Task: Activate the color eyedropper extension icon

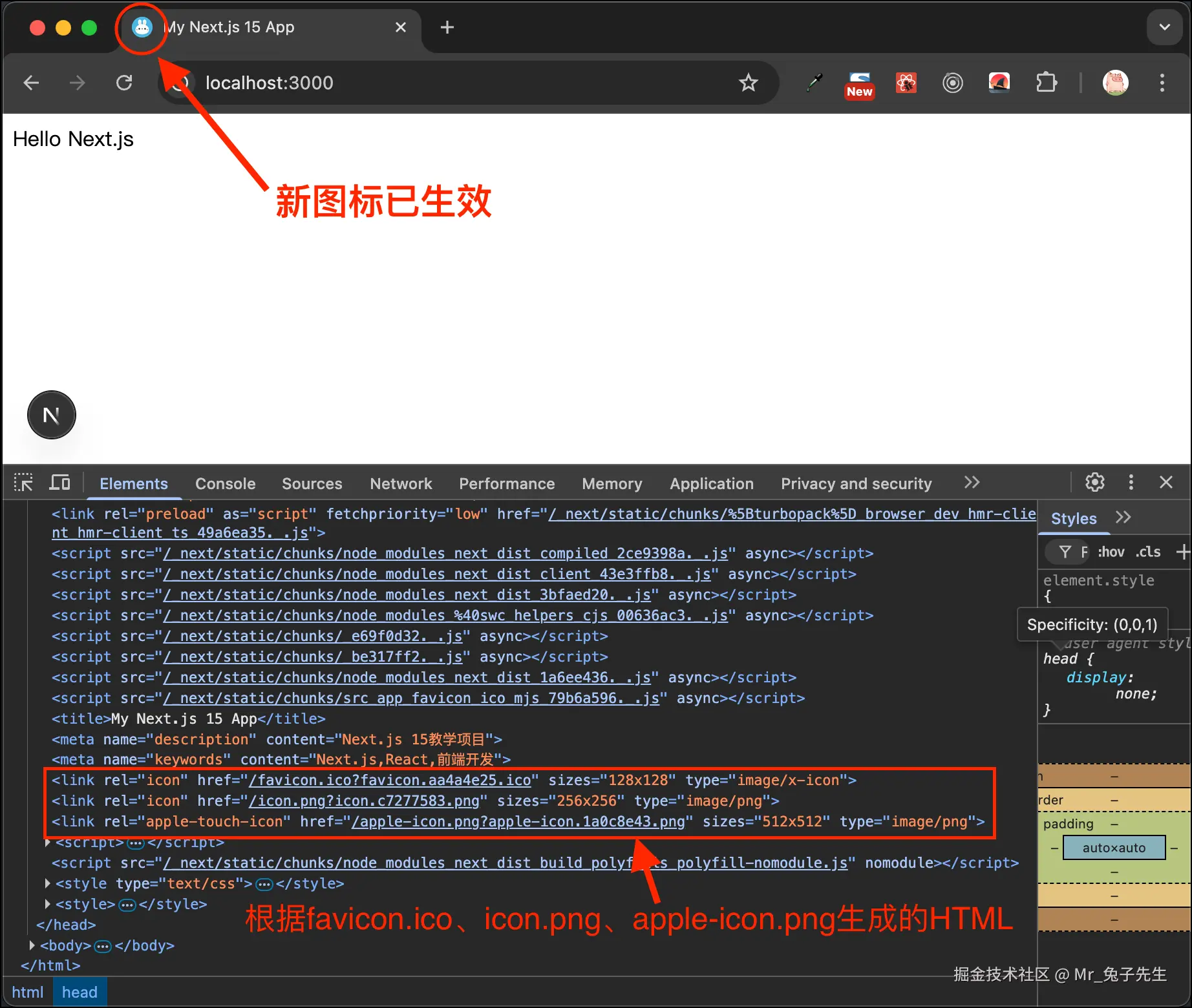Action: [814, 83]
